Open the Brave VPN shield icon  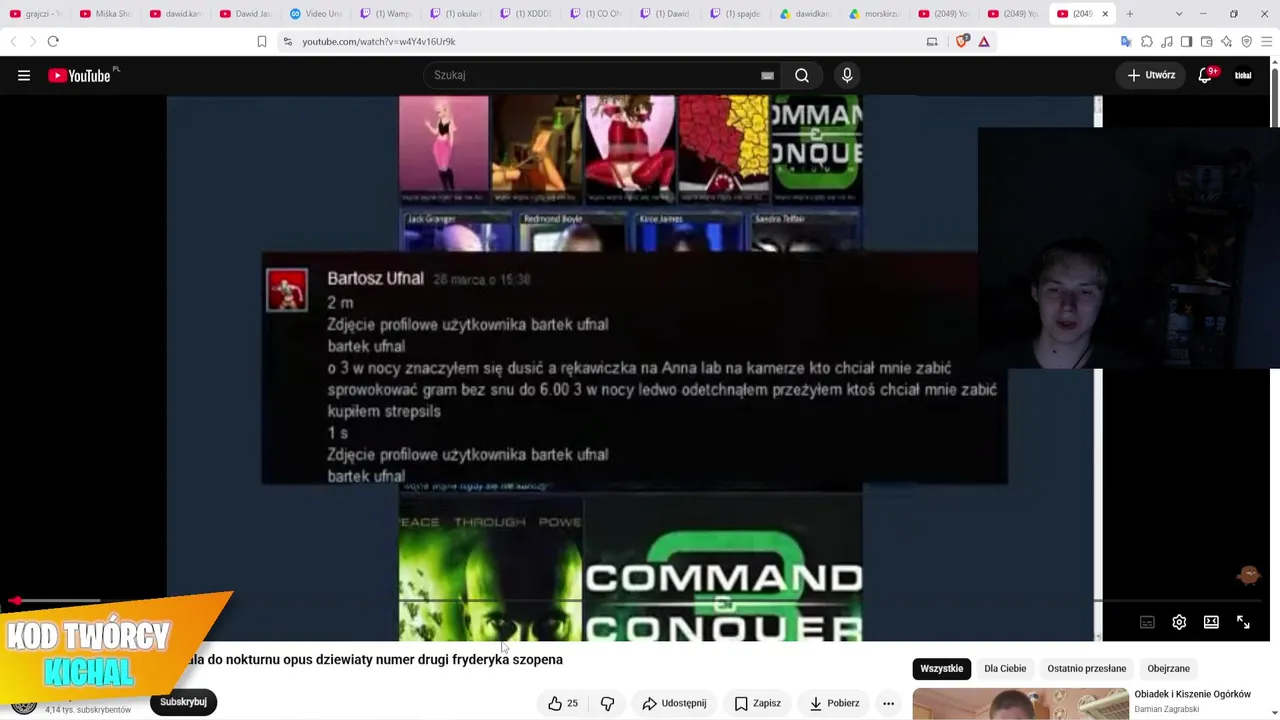pyautogui.click(x=1246, y=41)
